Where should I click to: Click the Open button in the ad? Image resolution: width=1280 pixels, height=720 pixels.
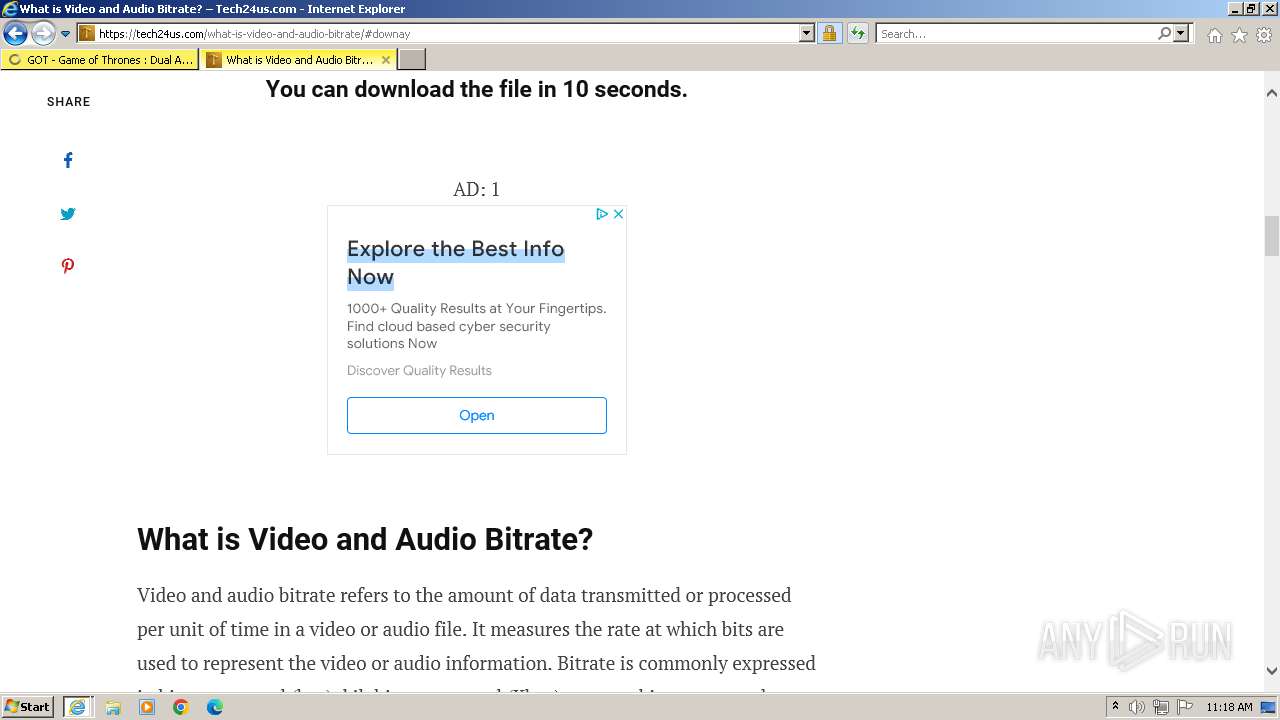tap(477, 415)
